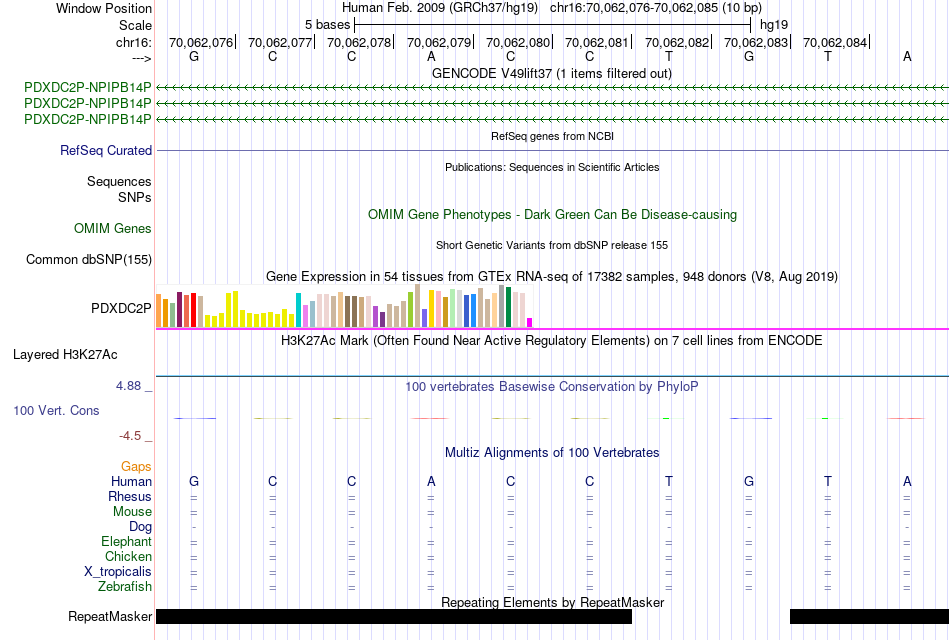Open the Basewise Conservation by PhyloP title

[x=551, y=387]
